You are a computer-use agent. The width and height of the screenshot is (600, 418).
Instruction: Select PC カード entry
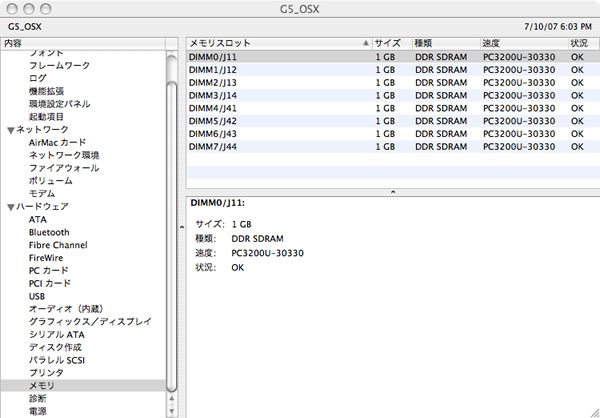click(48, 271)
